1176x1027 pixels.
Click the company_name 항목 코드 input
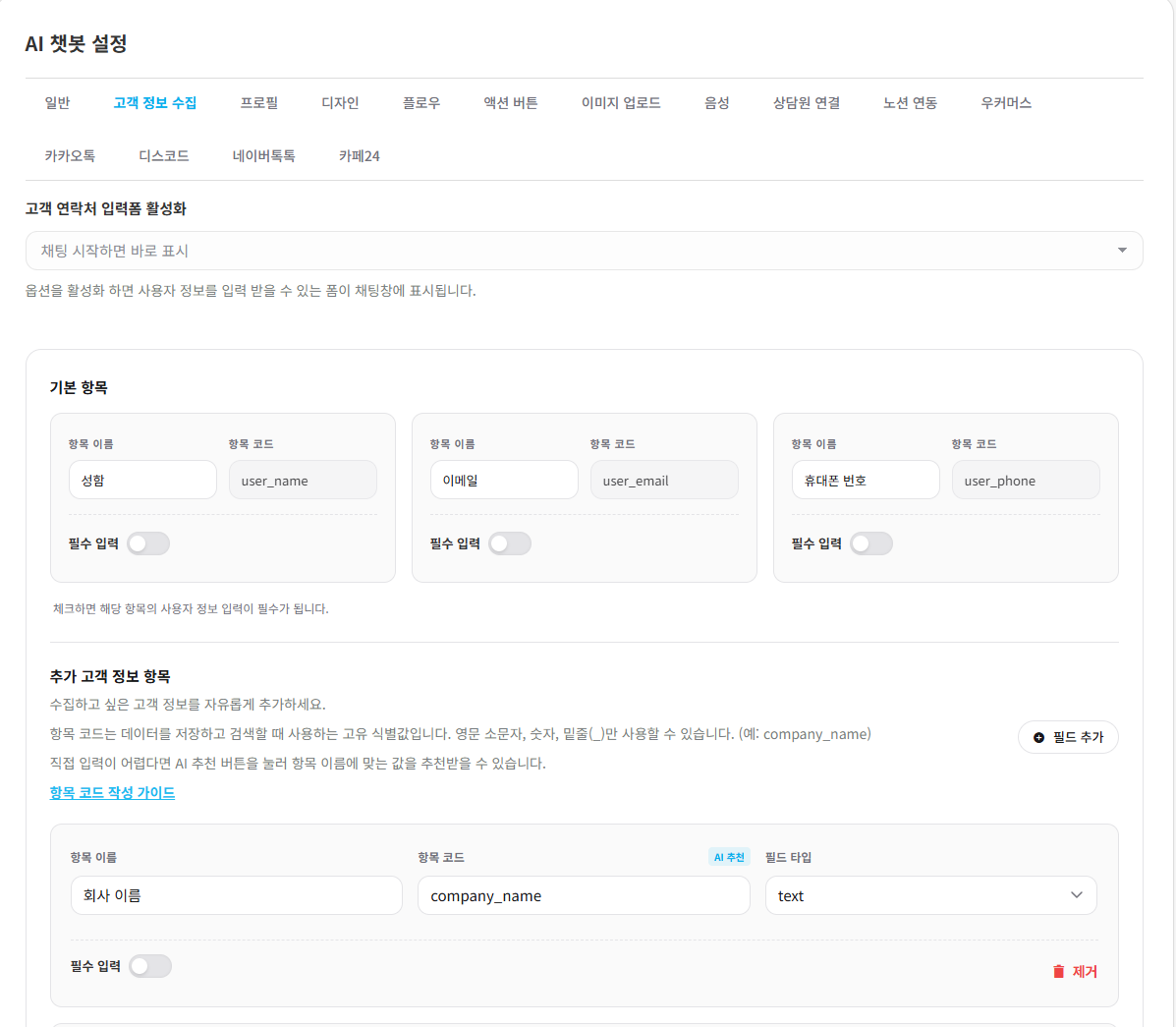pos(584,895)
